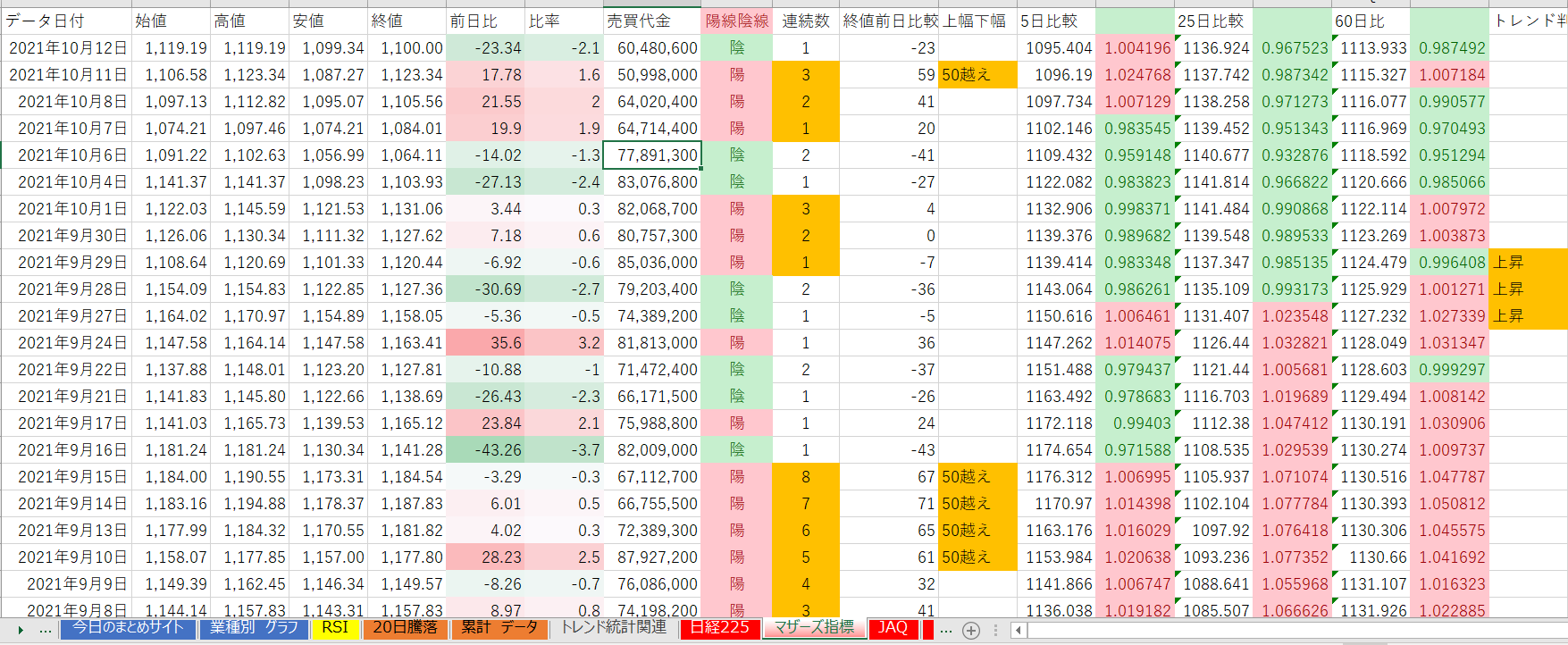This screenshot has width=1568, height=645.
Task: Click the 終値 cell 1,163.41
Action: point(407,343)
